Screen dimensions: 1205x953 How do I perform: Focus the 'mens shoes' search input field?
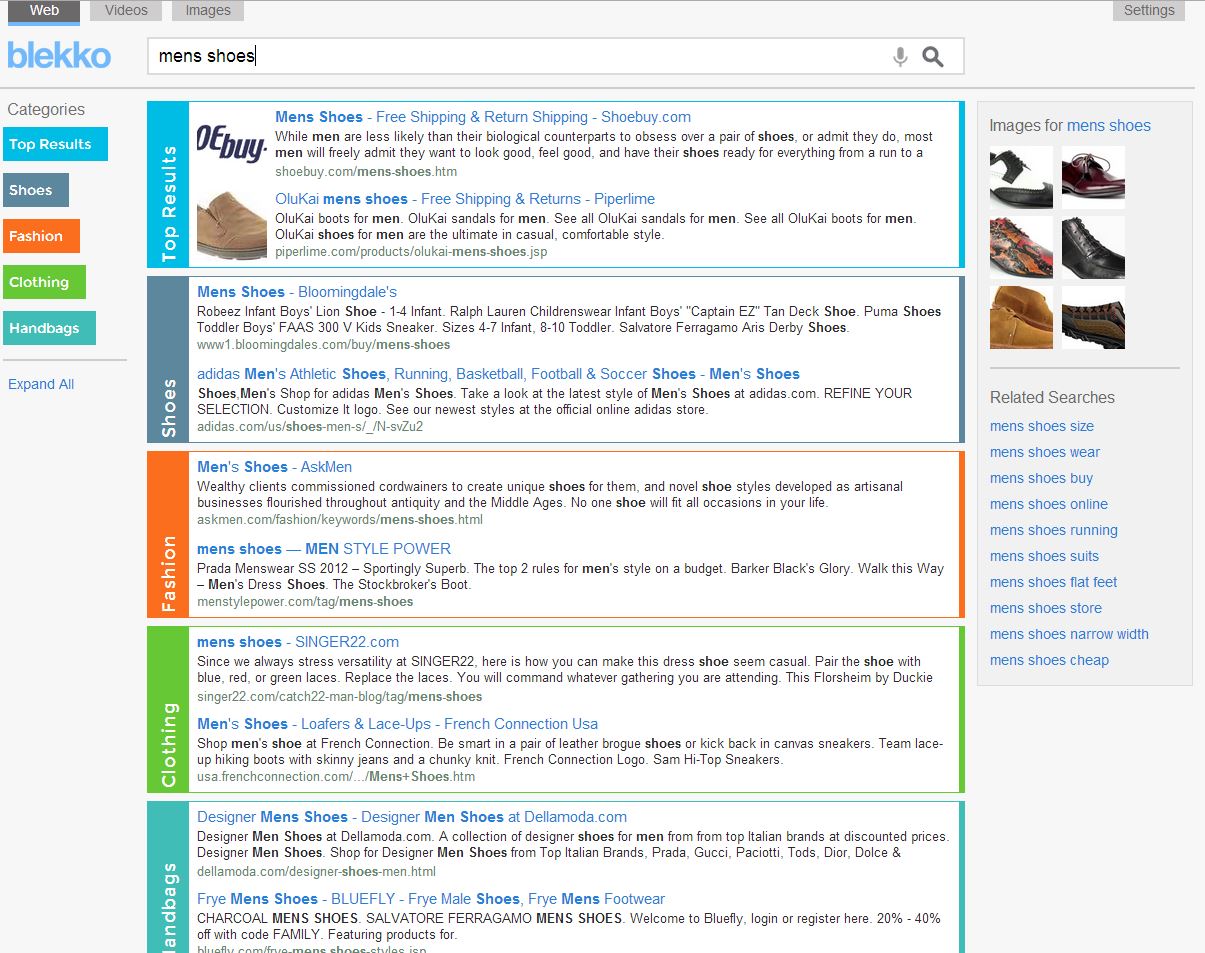coord(520,57)
